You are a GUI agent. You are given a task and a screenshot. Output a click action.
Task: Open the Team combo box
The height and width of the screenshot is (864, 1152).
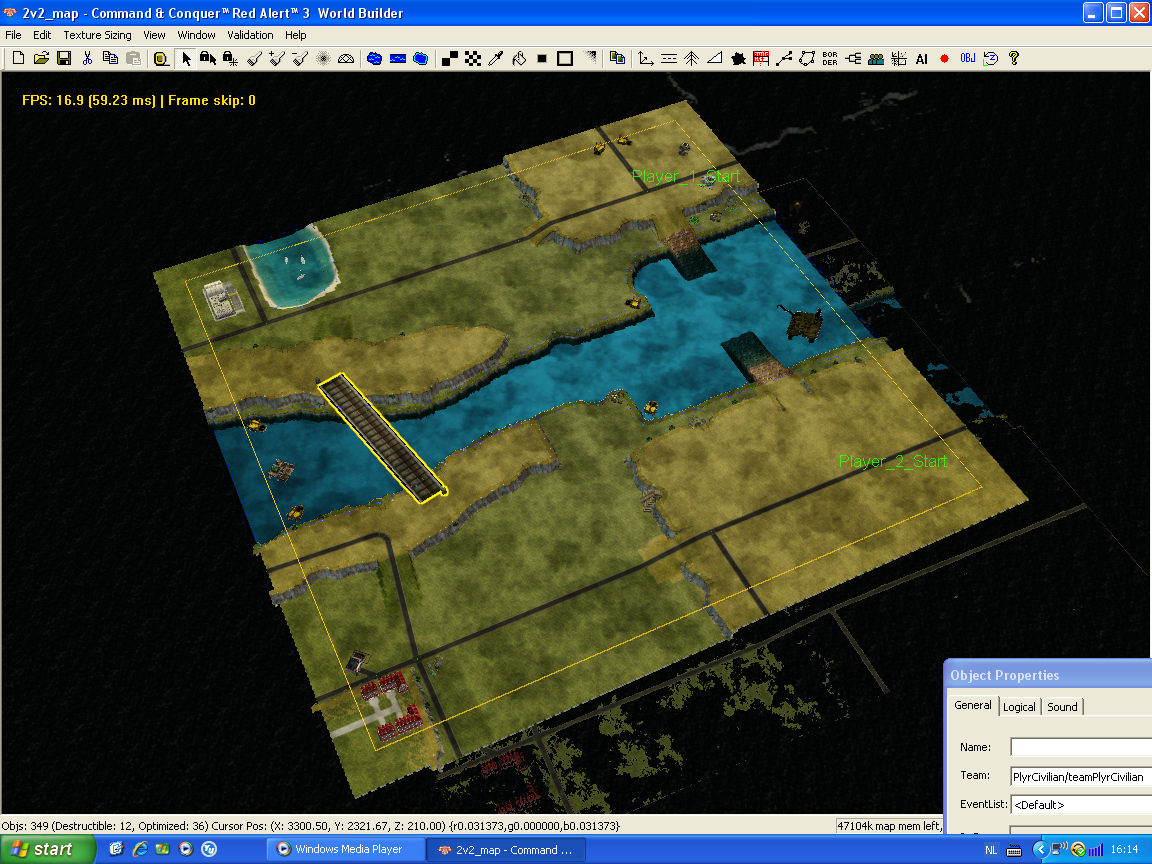coord(1081,777)
